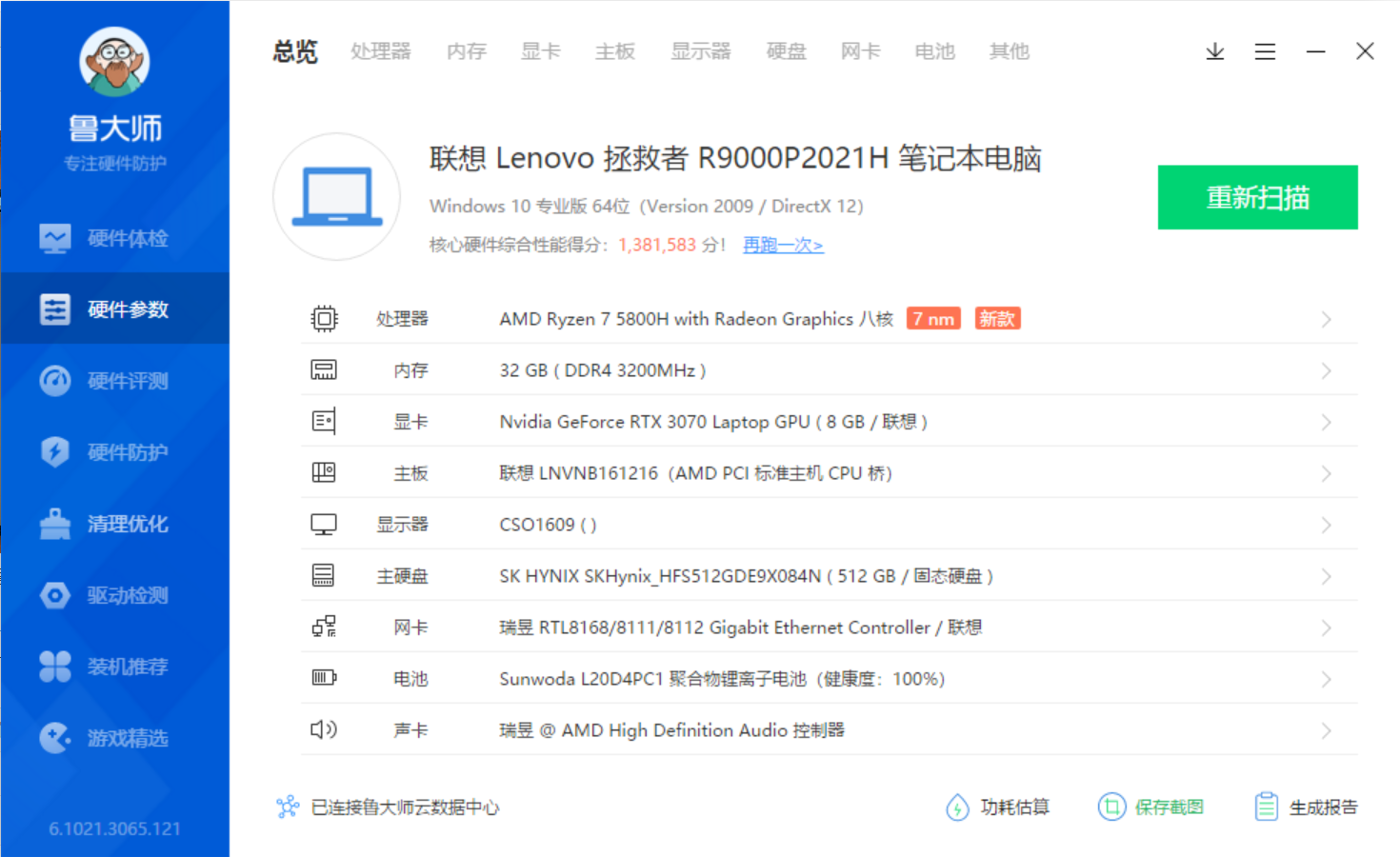Click the 鲁大师 avatar logo
The image size is (1400, 857).
pos(114,61)
